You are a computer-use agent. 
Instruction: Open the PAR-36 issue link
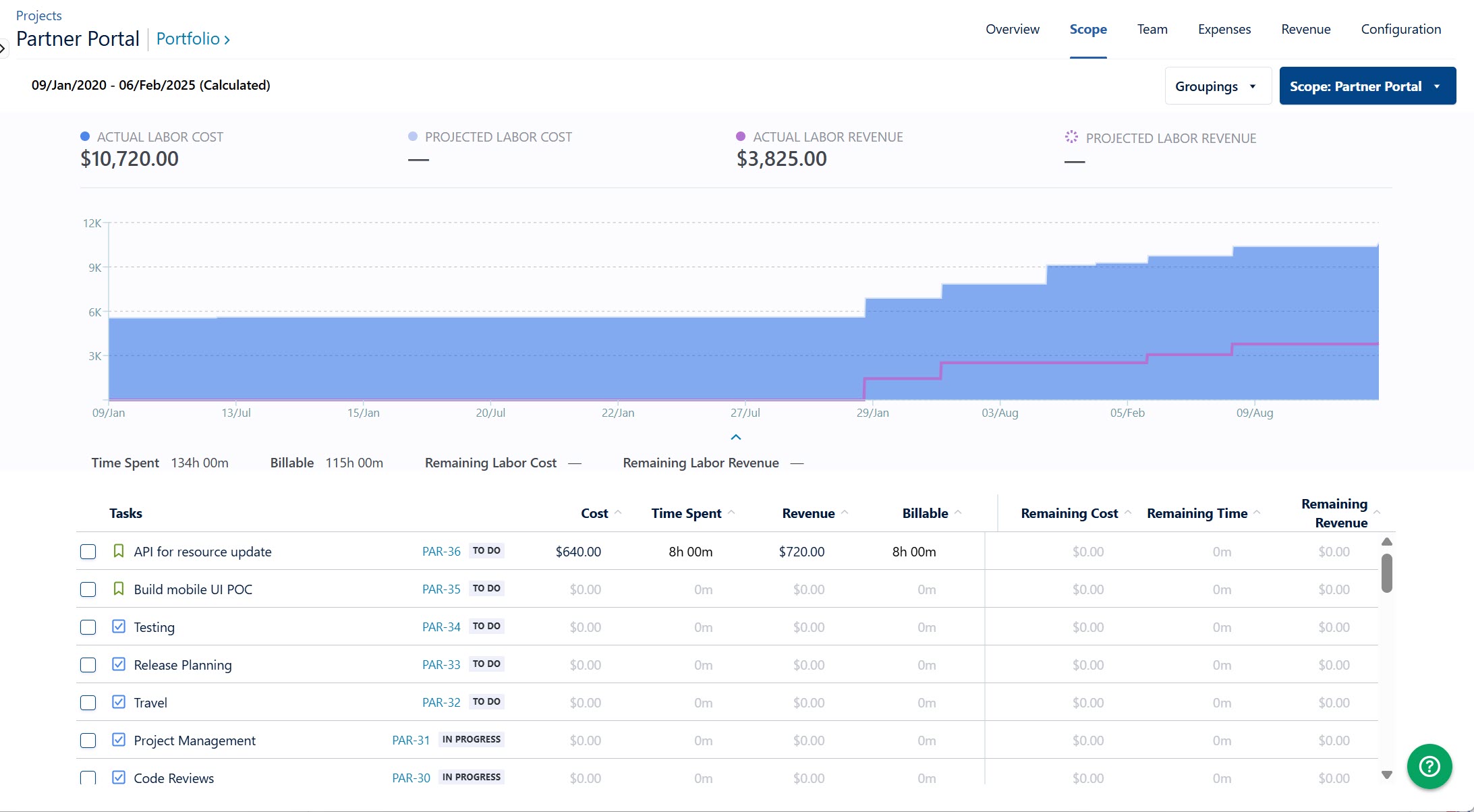click(440, 551)
